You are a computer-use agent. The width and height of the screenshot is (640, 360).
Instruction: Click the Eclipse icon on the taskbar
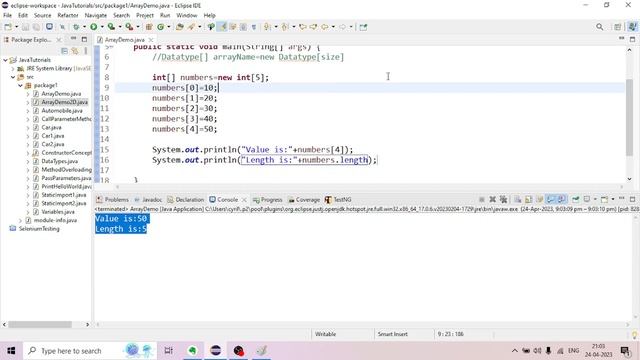[x=216, y=351]
